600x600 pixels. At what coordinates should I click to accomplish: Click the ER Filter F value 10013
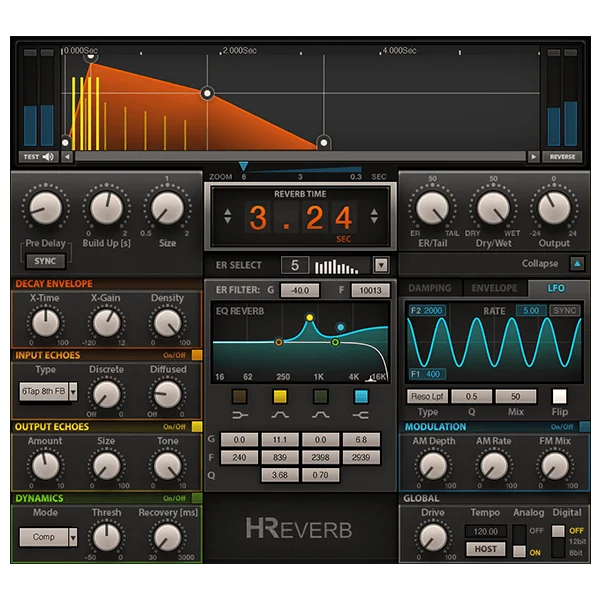tap(370, 290)
